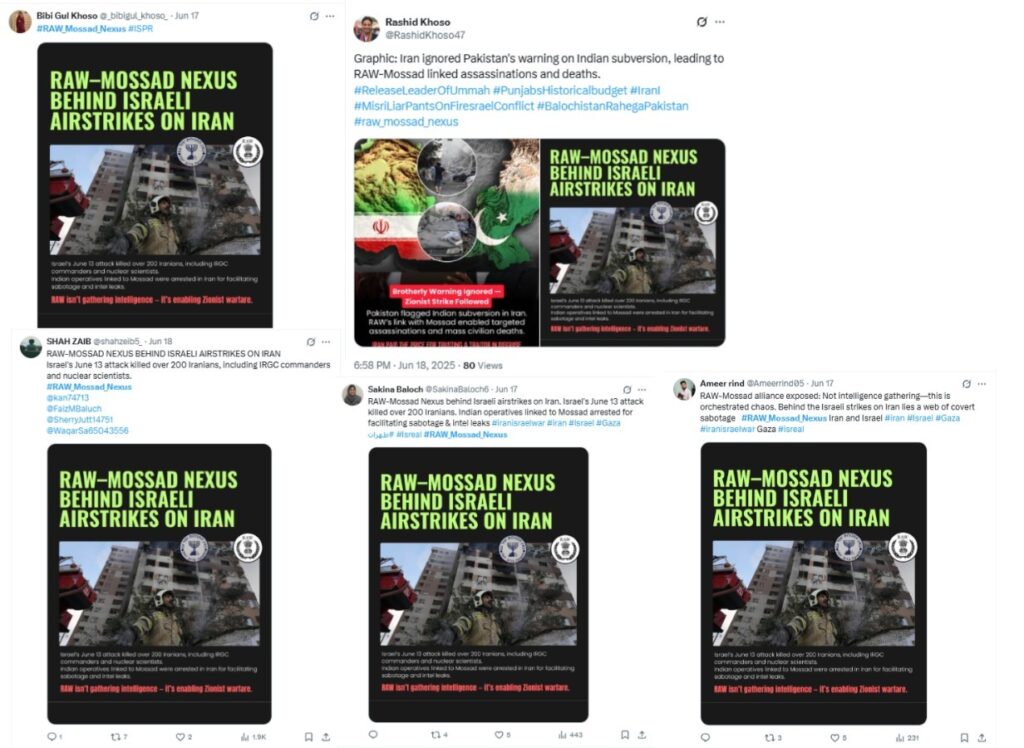
Task: Open more options on Ameer rind's tweet
Action: tap(982, 383)
